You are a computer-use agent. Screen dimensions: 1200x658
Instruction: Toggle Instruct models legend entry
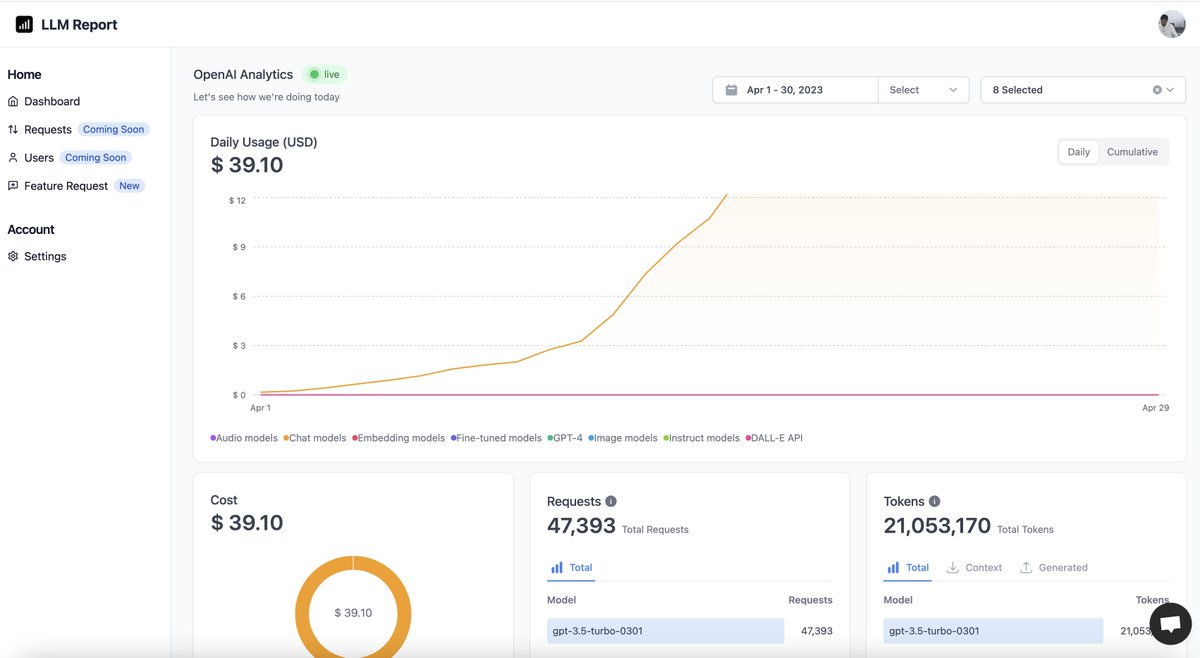pos(701,438)
